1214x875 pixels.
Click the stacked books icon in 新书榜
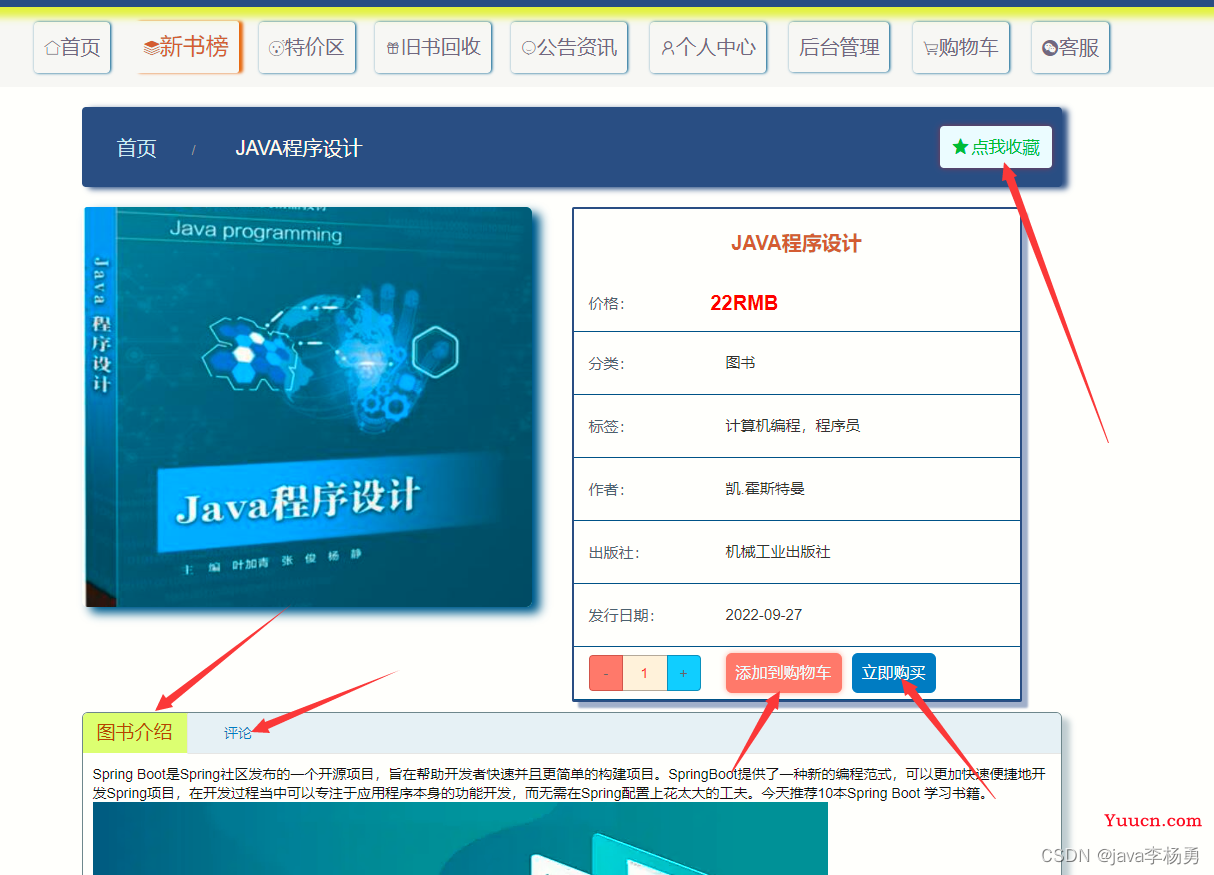pyautogui.click(x=151, y=48)
